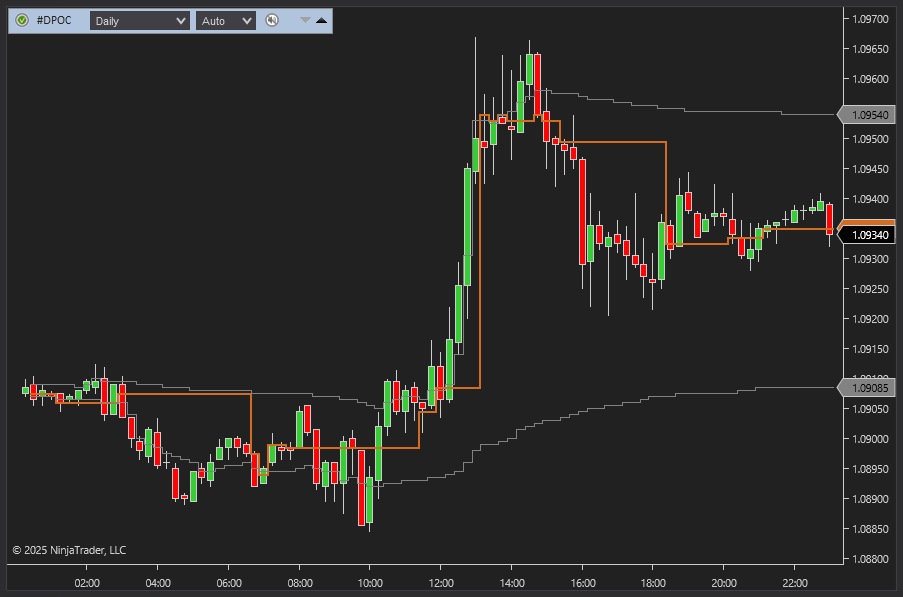Click the green checkmark status icon
Screen dimensions: 903x597
click(x=22, y=20)
